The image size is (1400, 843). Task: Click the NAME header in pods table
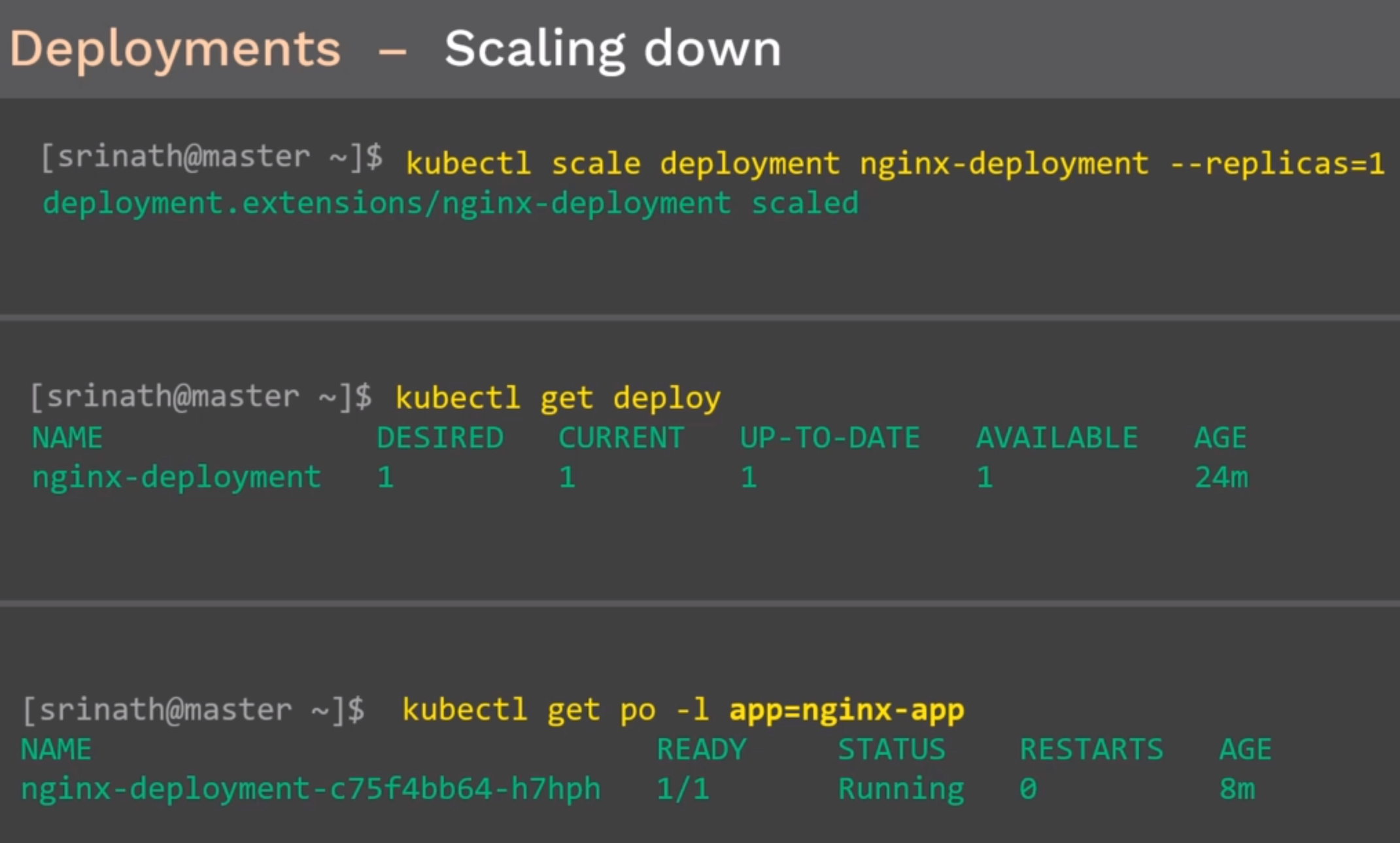[x=56, y=749]
